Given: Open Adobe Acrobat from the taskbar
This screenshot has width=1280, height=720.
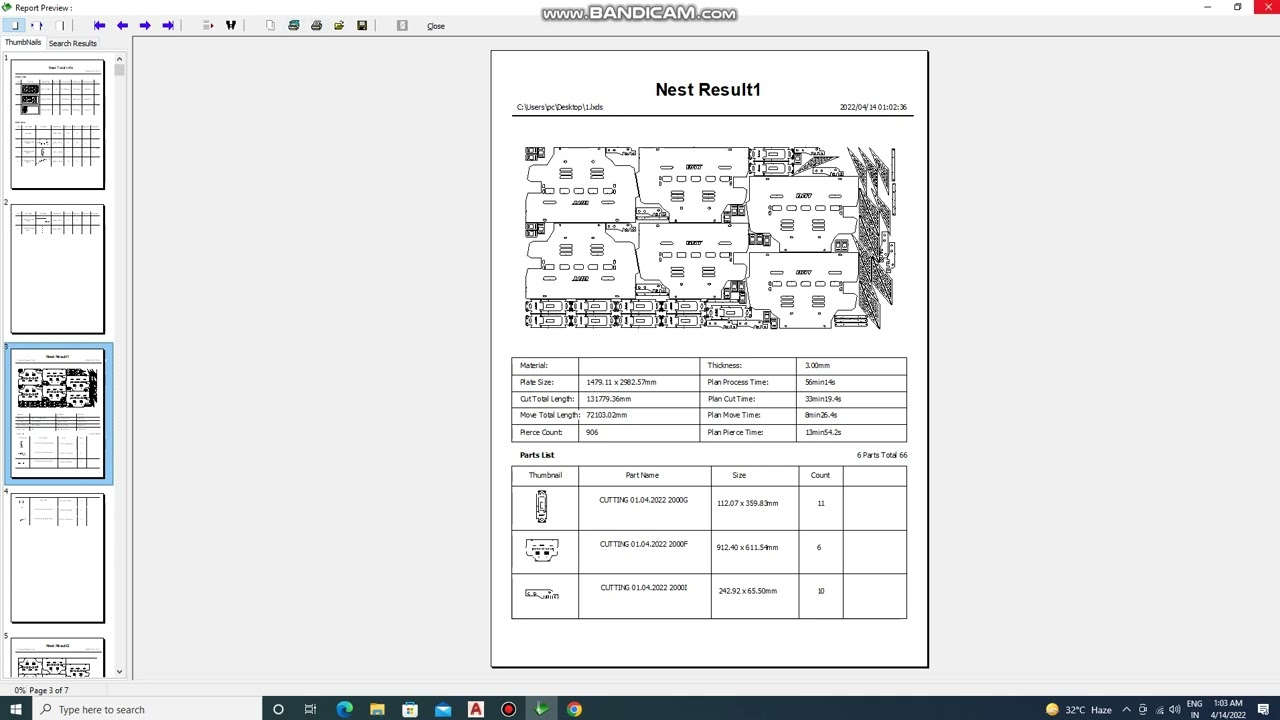Looking at the screenshot, I should (x=476, y=709).
